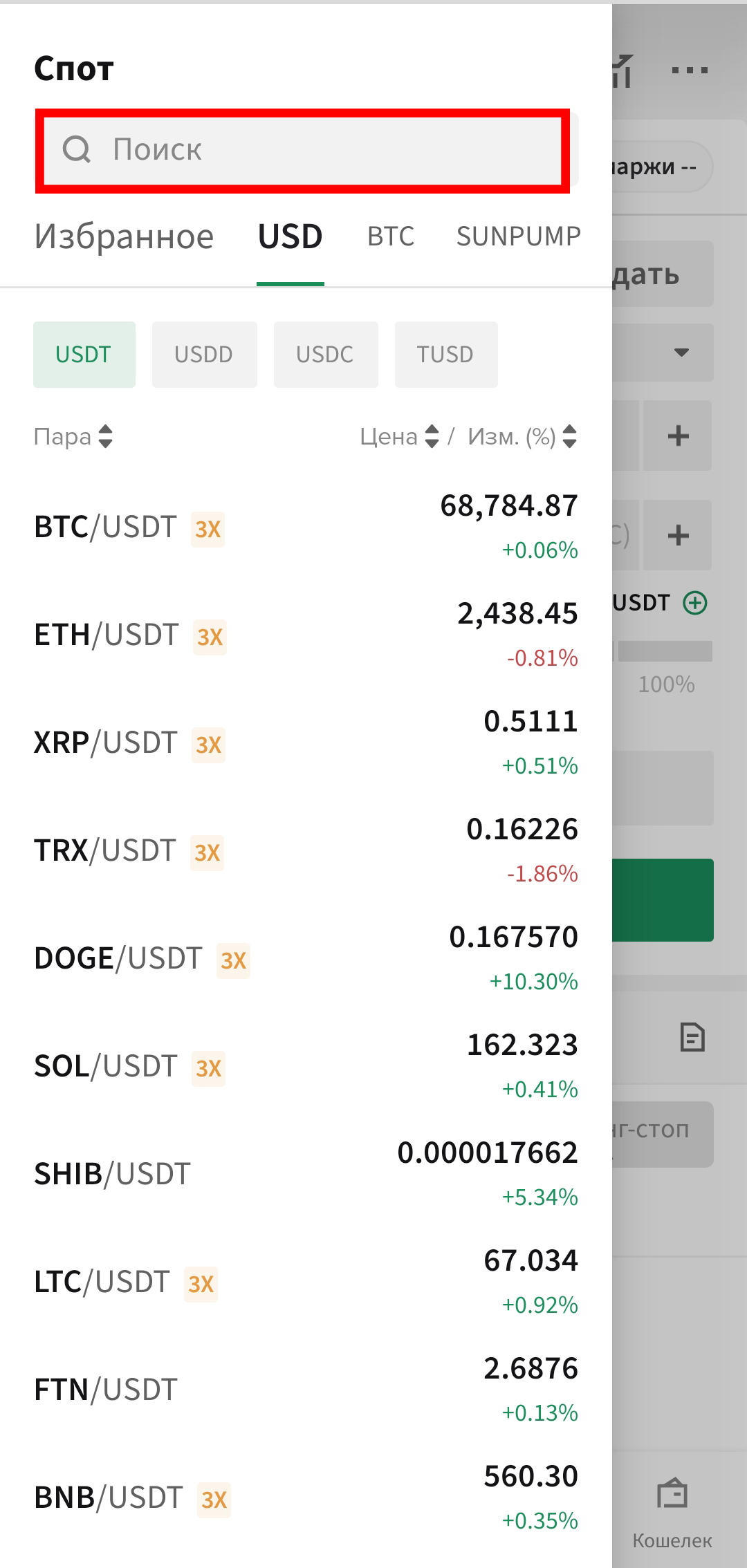Click the search magnifier icon
The image size is (747, 1568).
pos(76,149)
